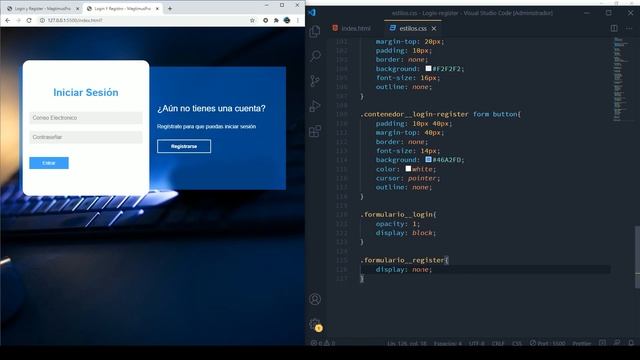Click the UTF-8 encoding status bar item
This screenshot has width=640, height=360.
pos(476,344)
